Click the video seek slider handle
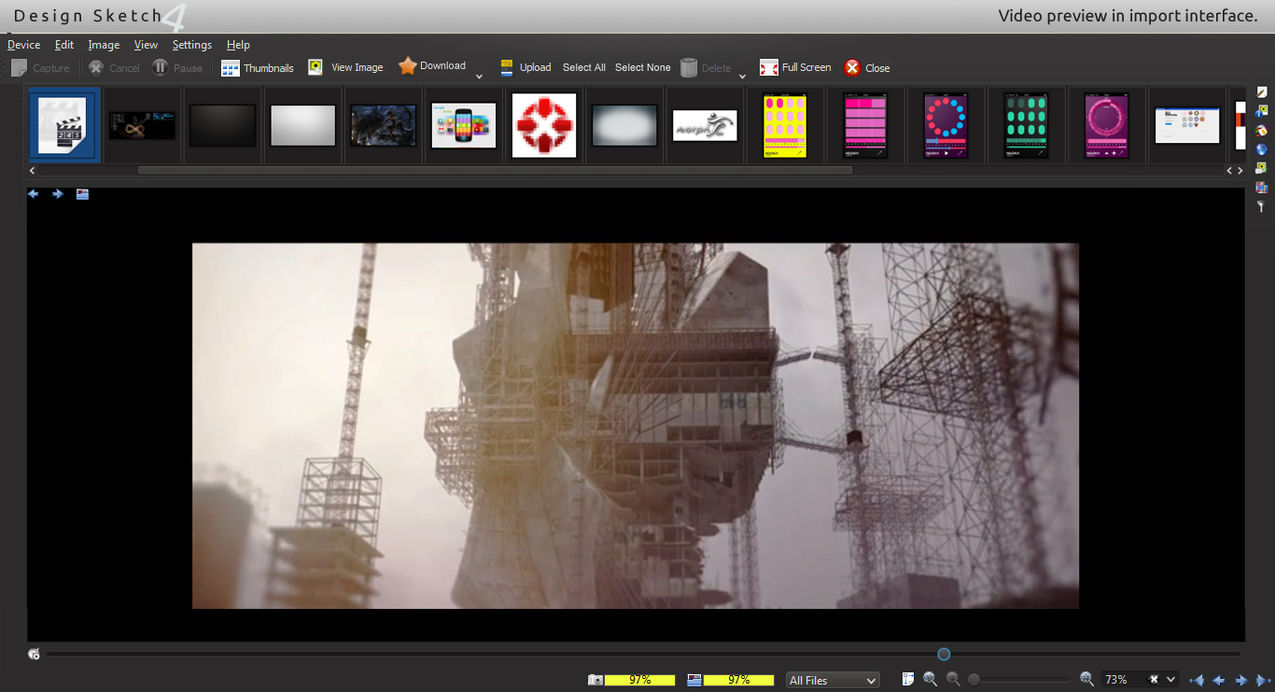Image resolution: width=1275 pixels, height=692 pixels. pyautogui.click(x=943, y=654)
